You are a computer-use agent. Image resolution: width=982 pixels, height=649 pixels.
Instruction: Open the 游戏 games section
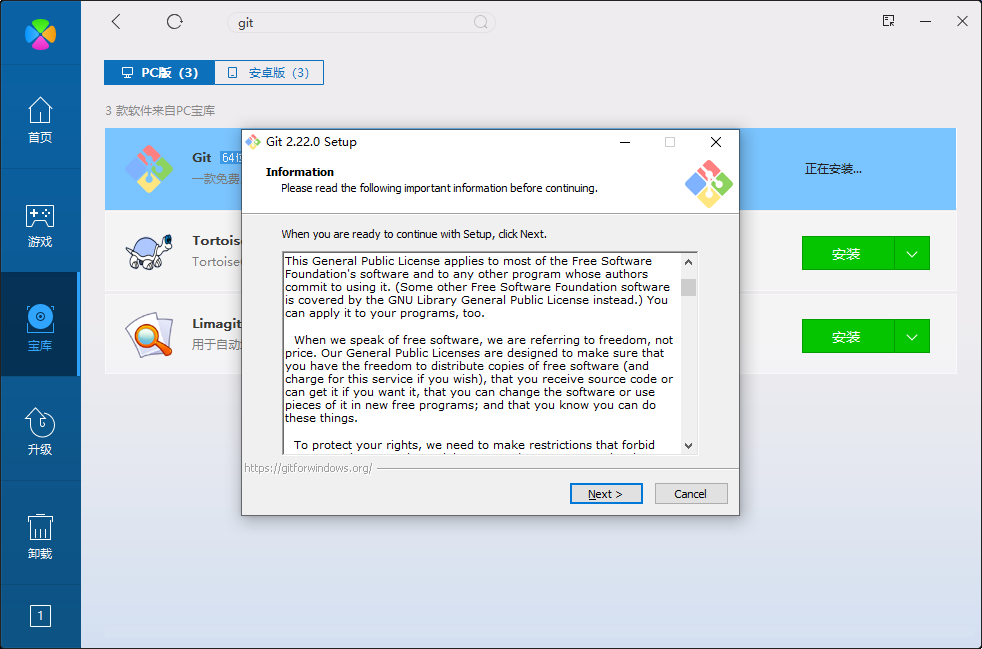pos(40,226)
